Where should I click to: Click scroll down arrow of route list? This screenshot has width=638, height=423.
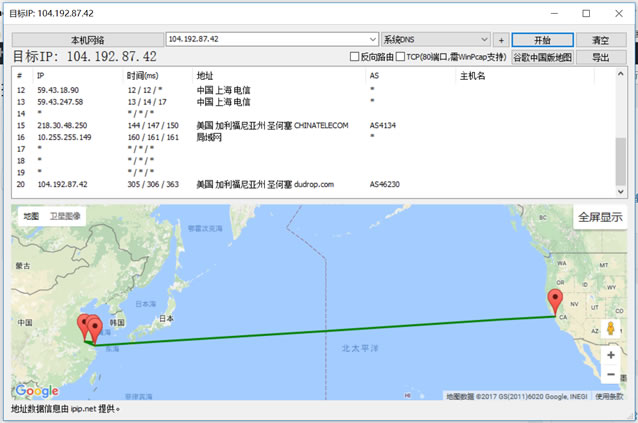point(621,191)
